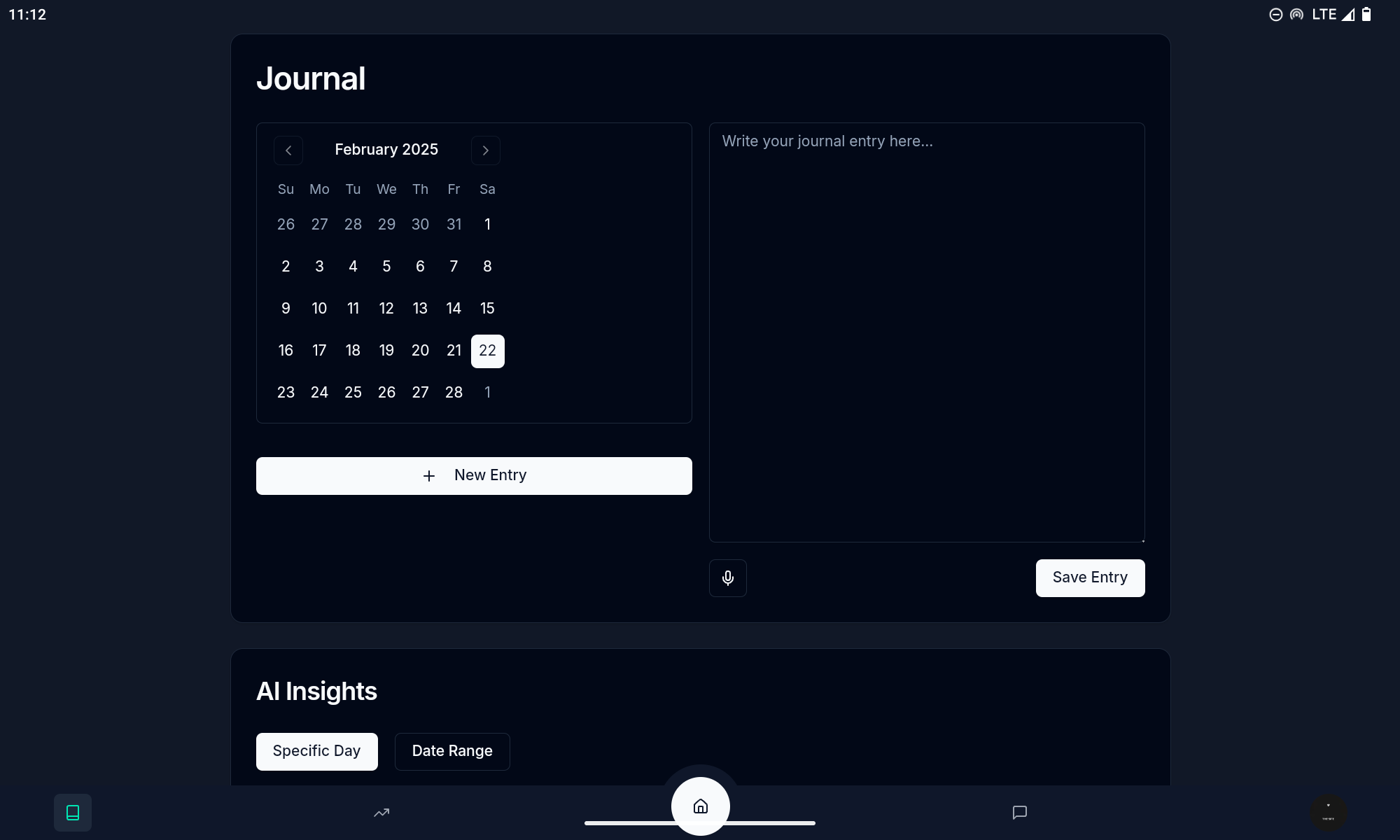This screenshot has height=840, width=1400.
Task: Tap the do-not-disturb status bar icon
Action: (x=1275, y=15)
